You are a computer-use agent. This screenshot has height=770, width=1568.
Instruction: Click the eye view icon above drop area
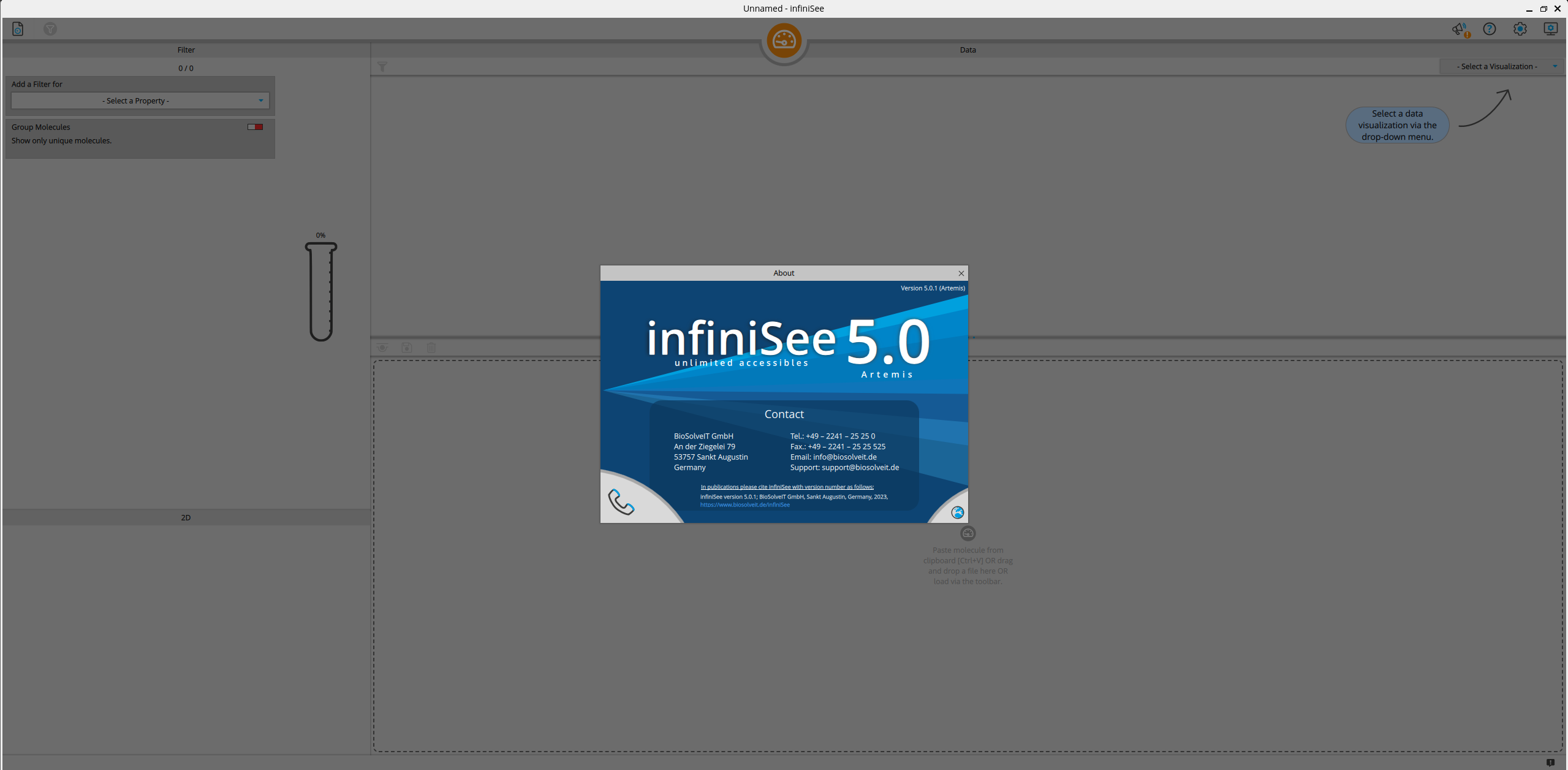point(382,348)
